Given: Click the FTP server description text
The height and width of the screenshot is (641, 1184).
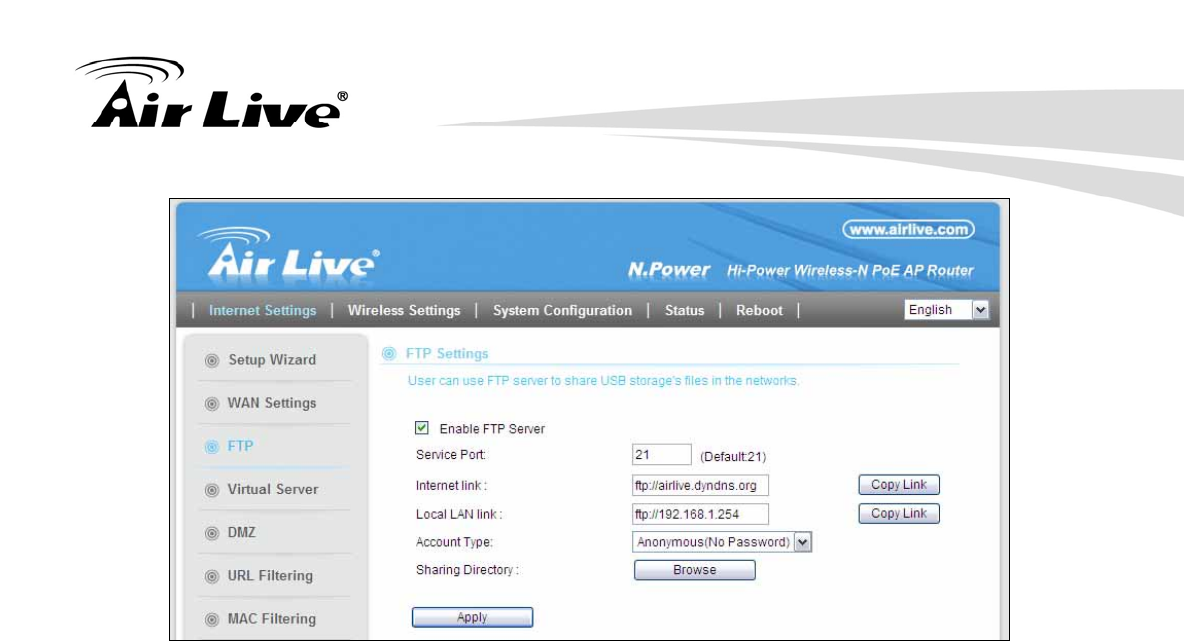Looking at the screenshot, I should [603, 381].
